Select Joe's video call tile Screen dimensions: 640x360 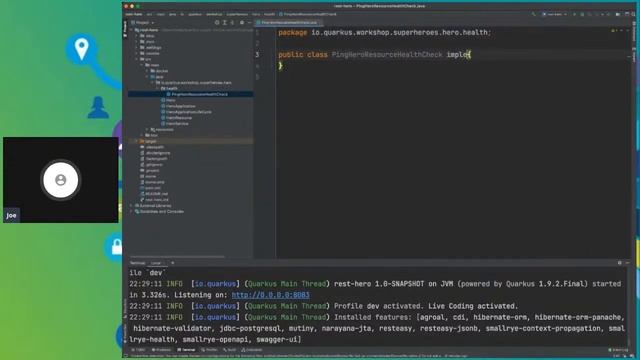click(61, 180)
